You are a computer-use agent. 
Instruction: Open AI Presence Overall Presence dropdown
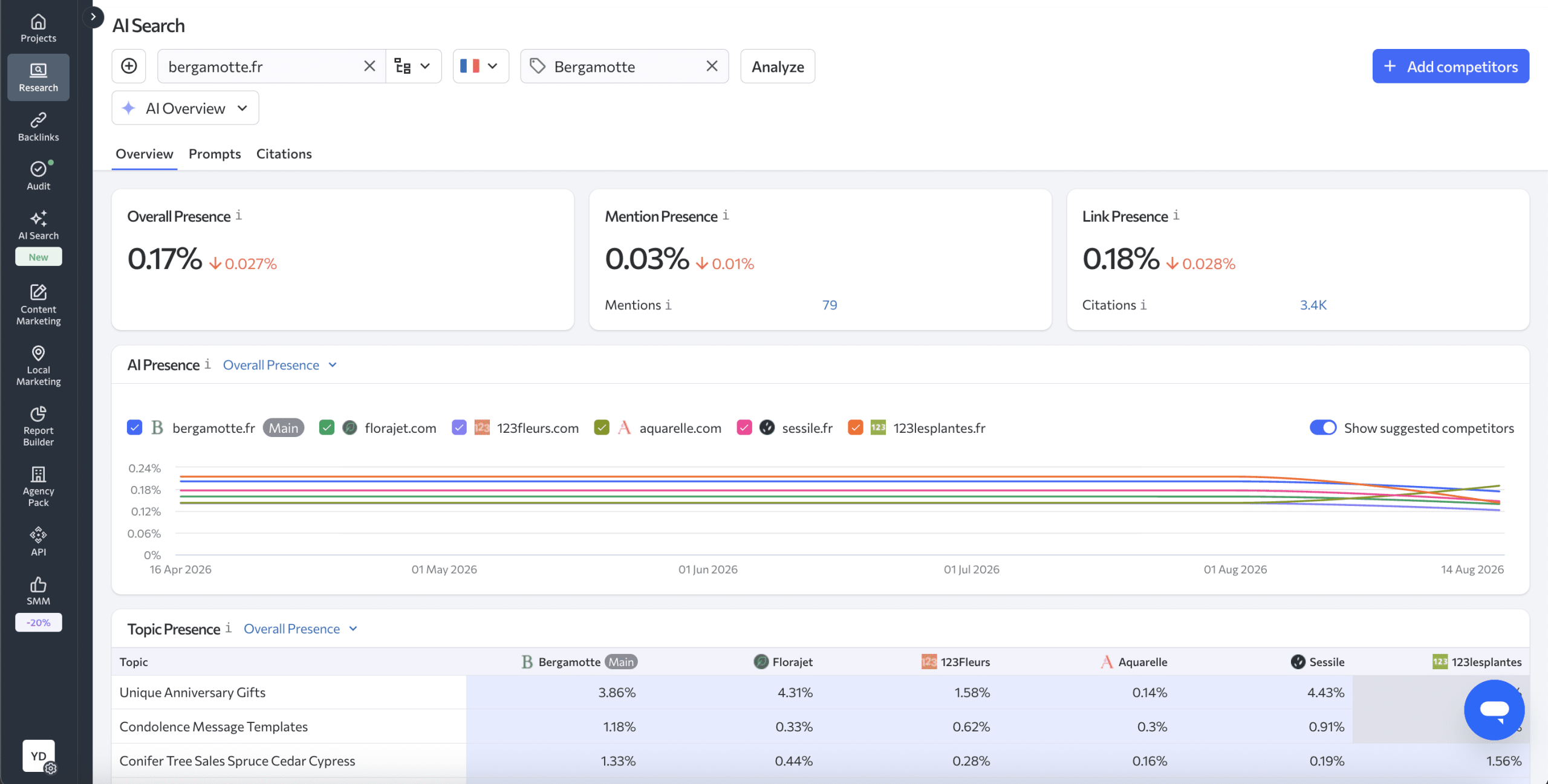tap(280, 365)
